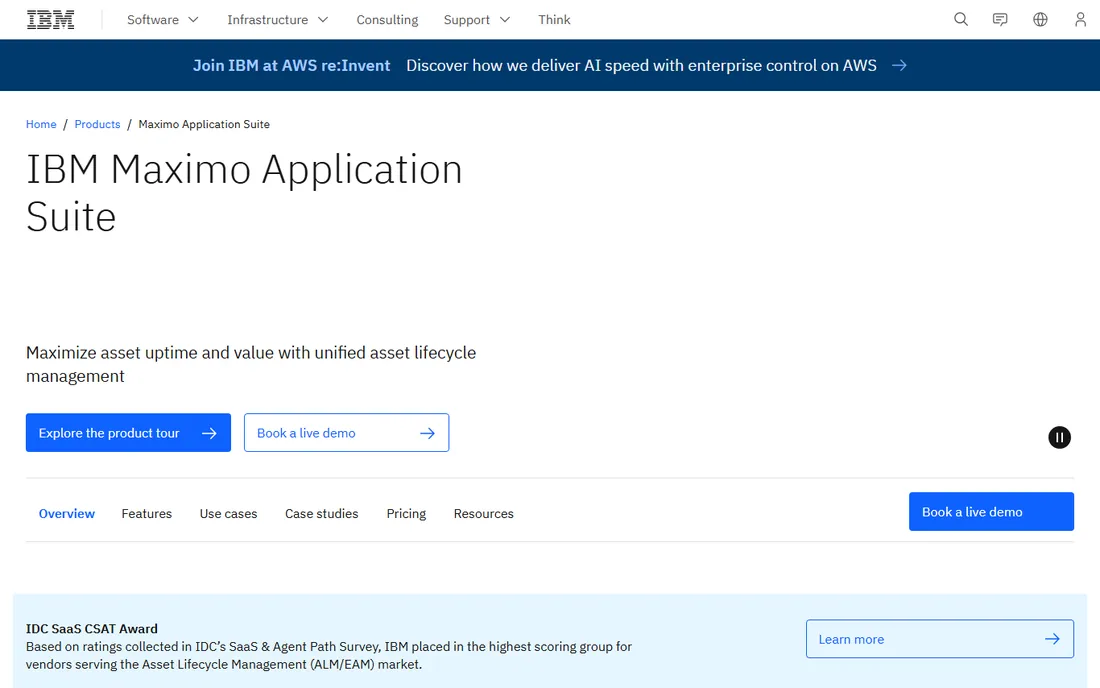The image size is (1100, 688).
Task: Click Learn more in the IDC award banner
Action: coord(939,639)
